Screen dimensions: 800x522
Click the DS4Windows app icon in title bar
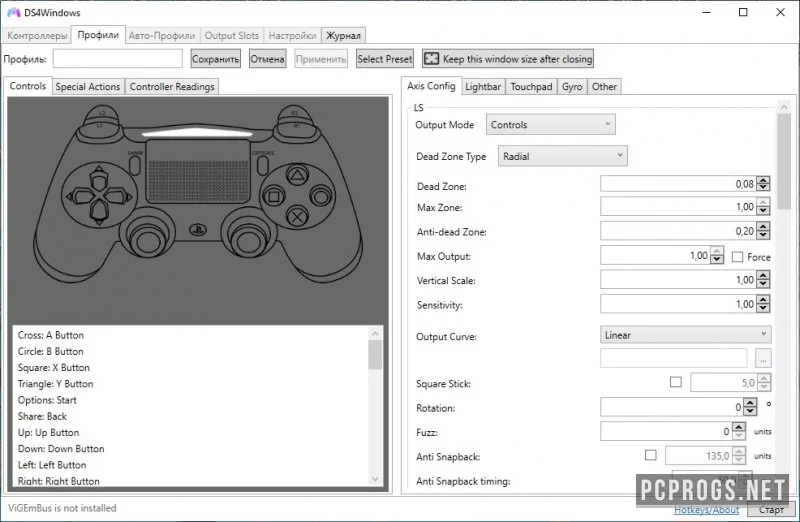click(x=14, y=12)
